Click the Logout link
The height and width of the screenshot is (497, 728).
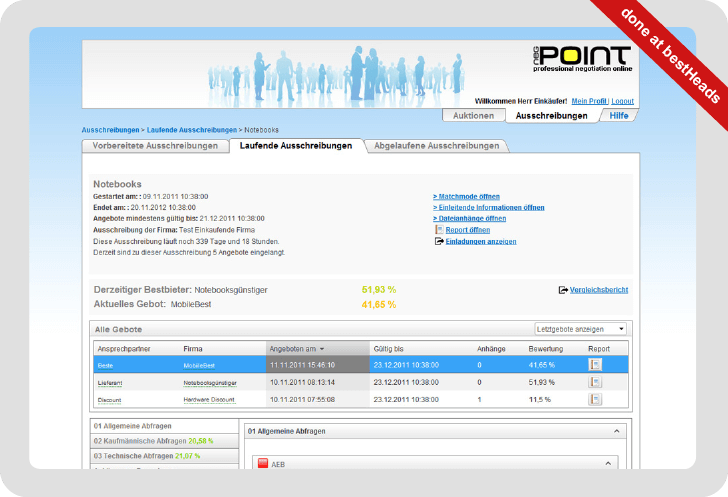tap(622, 101)
